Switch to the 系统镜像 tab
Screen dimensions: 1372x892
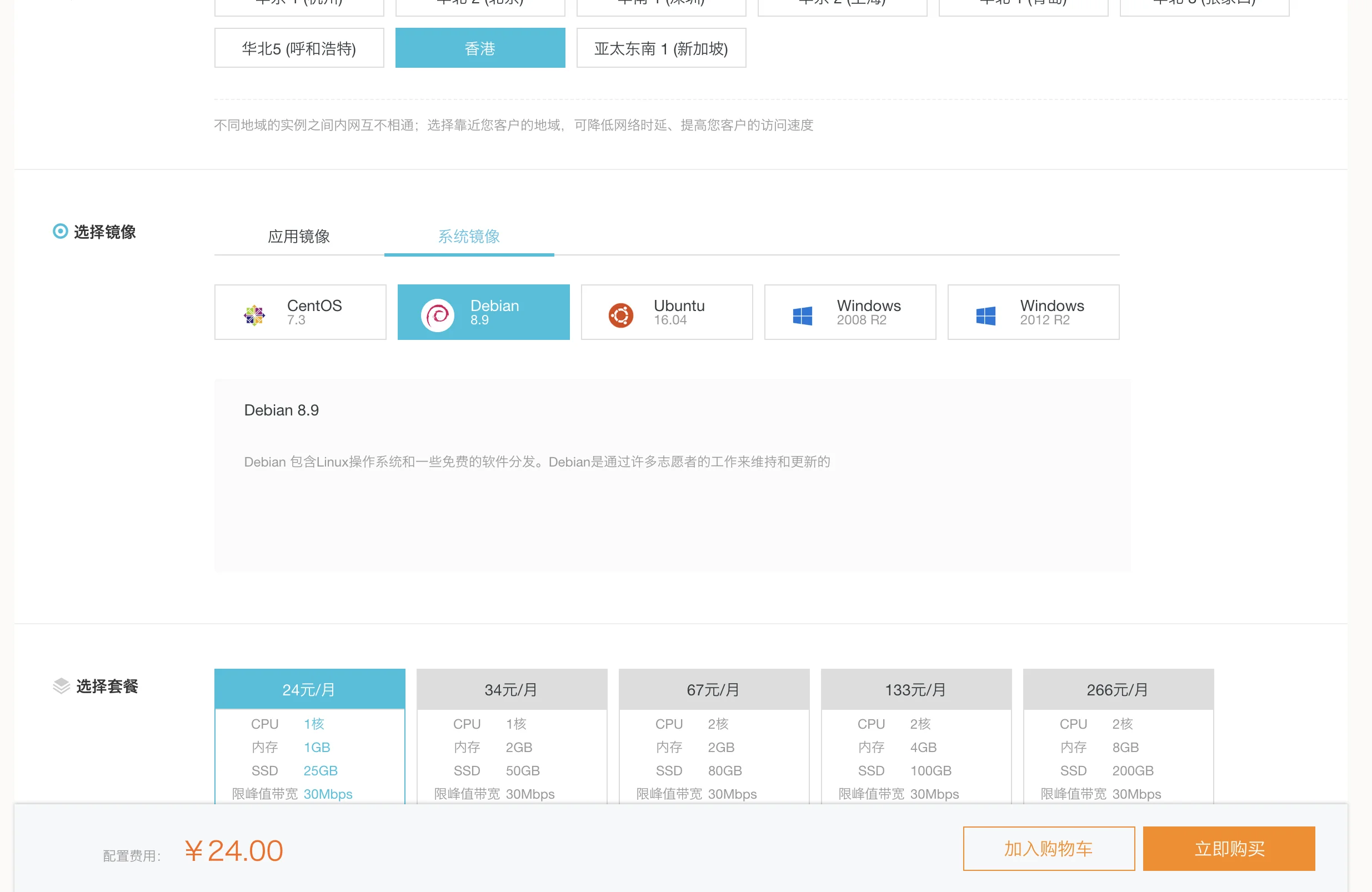(469, 237)
